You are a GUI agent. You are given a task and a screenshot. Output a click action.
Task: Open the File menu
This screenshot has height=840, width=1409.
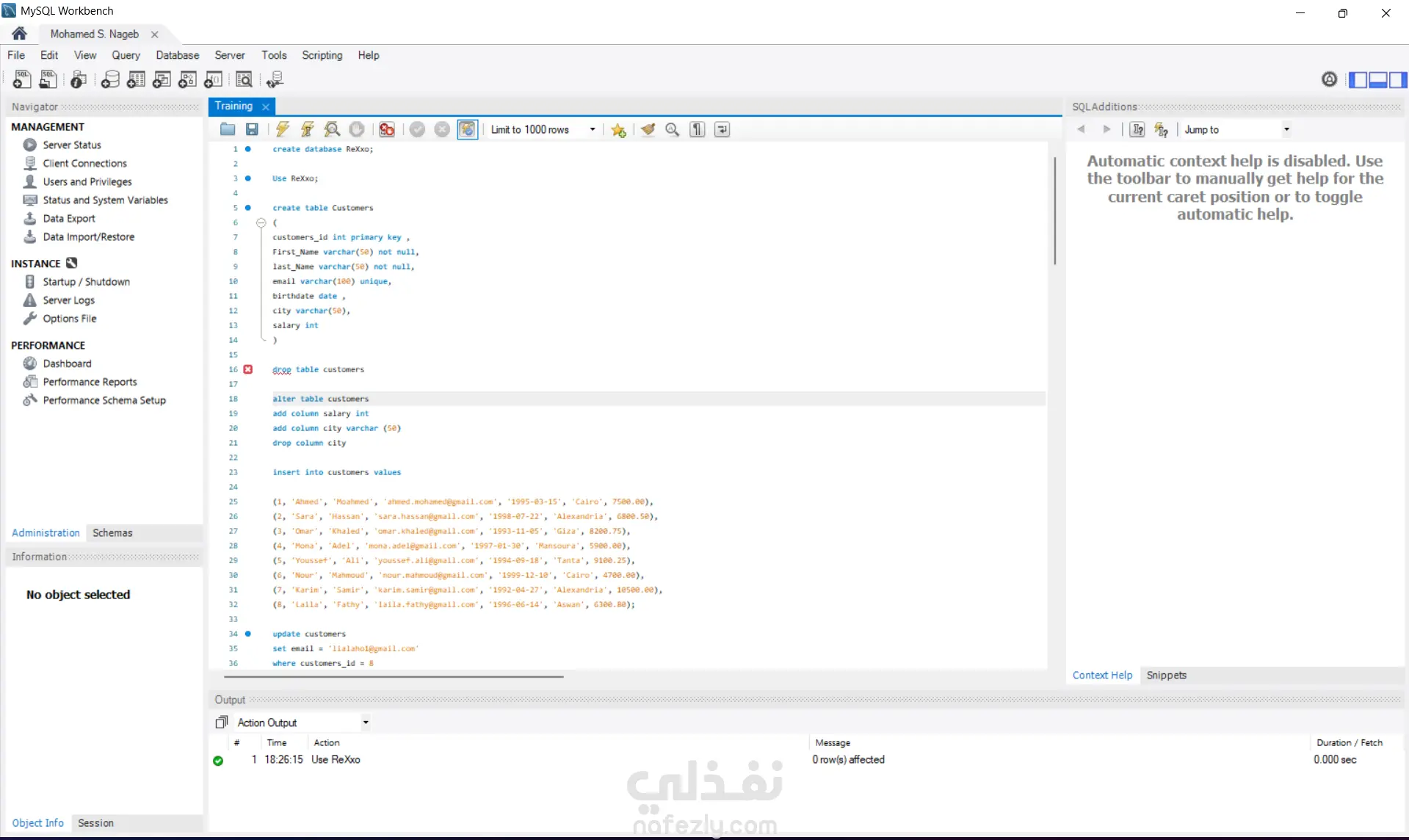pyautogui.click(x=16, y=55)
